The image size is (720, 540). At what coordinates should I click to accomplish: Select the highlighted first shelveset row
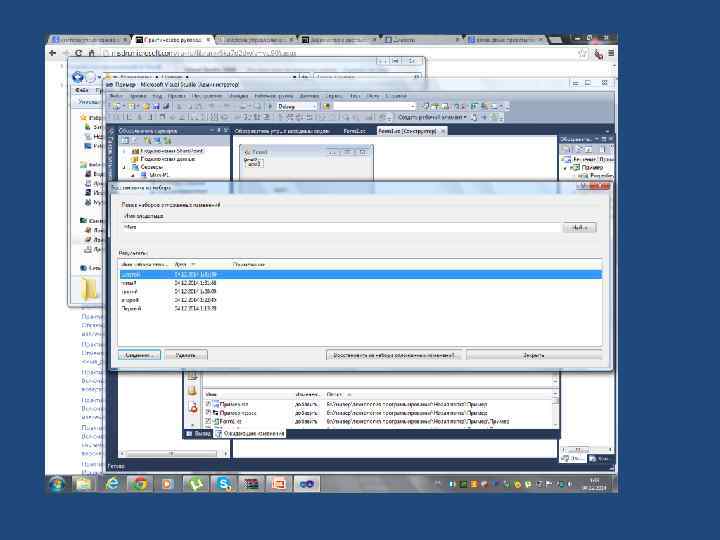coord(360,275)
